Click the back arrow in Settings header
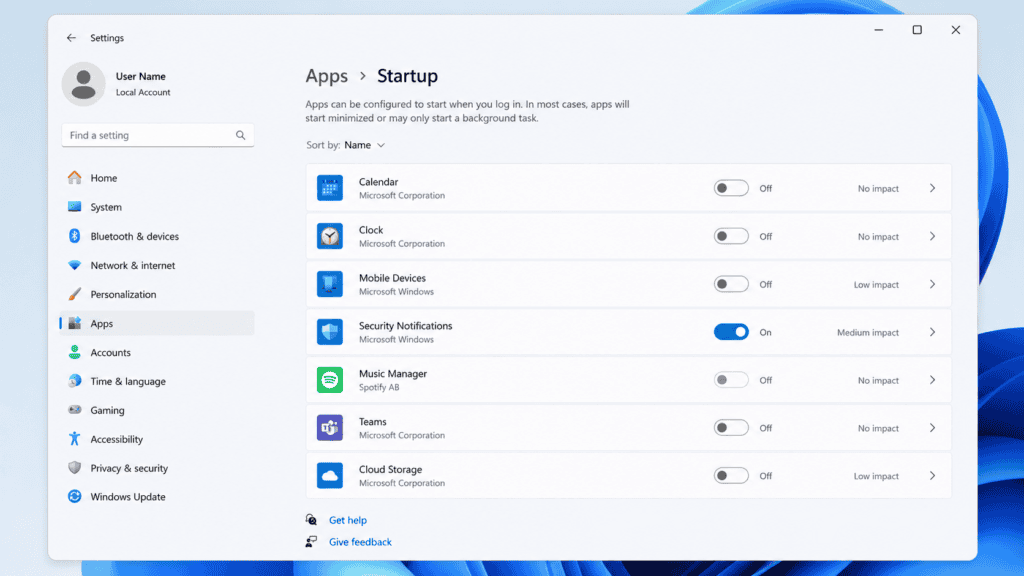Viewport: 1024px width, 576px height. (x=71, y=38)
